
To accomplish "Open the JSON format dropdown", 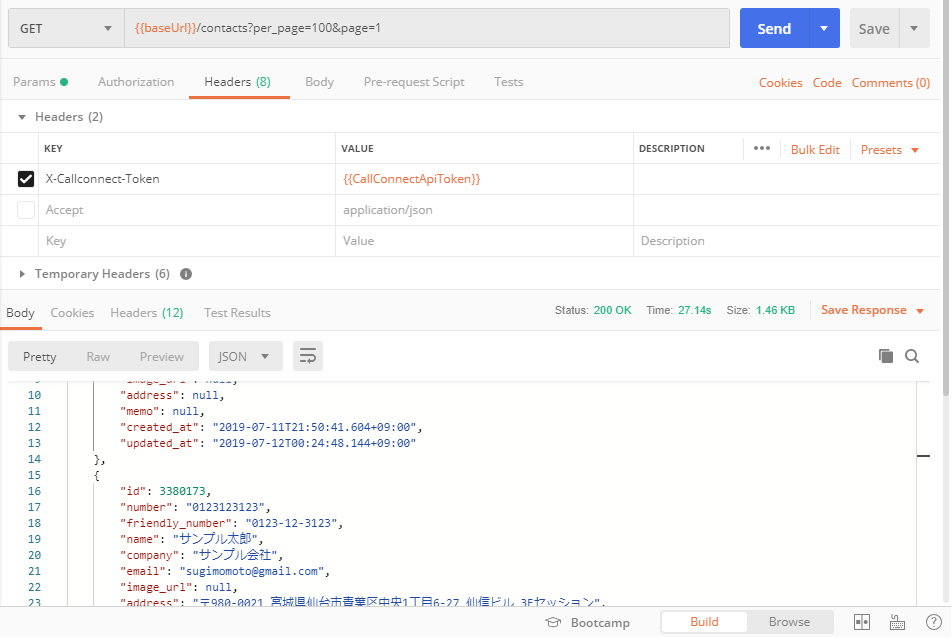I will point(246,356).
